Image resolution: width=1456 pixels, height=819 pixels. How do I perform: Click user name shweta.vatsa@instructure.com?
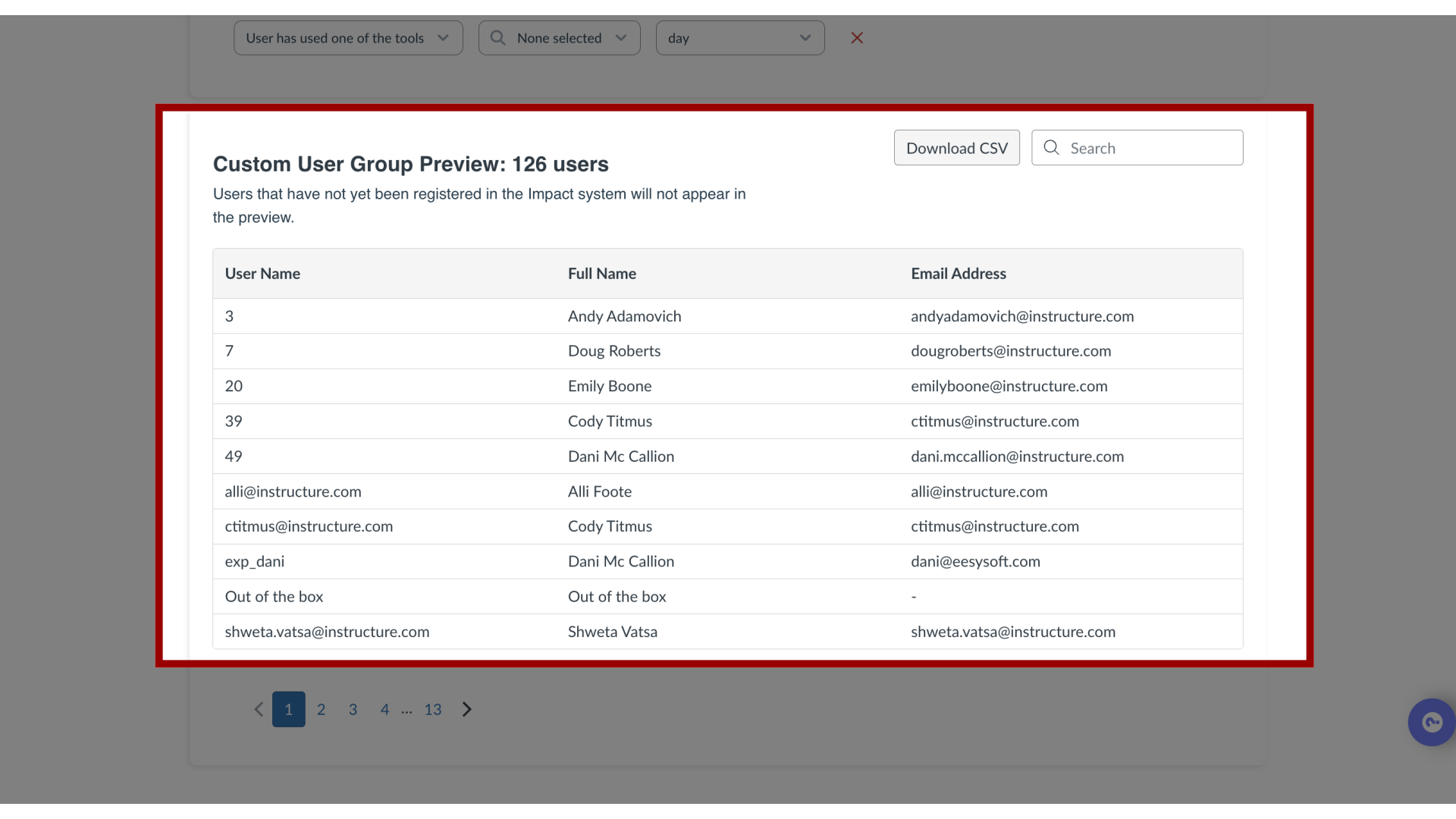coord(327,632)
